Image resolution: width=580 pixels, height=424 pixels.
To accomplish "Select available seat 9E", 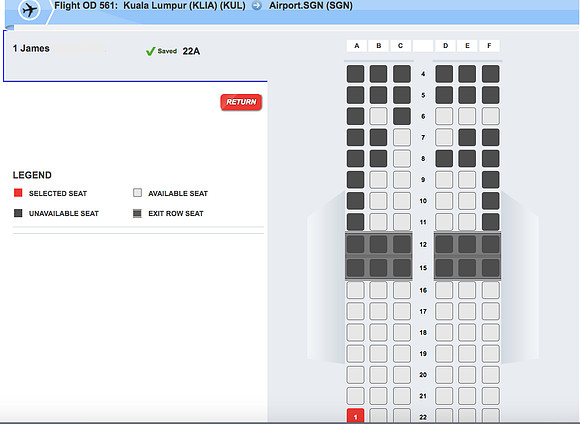I will (x=467, y=179).
